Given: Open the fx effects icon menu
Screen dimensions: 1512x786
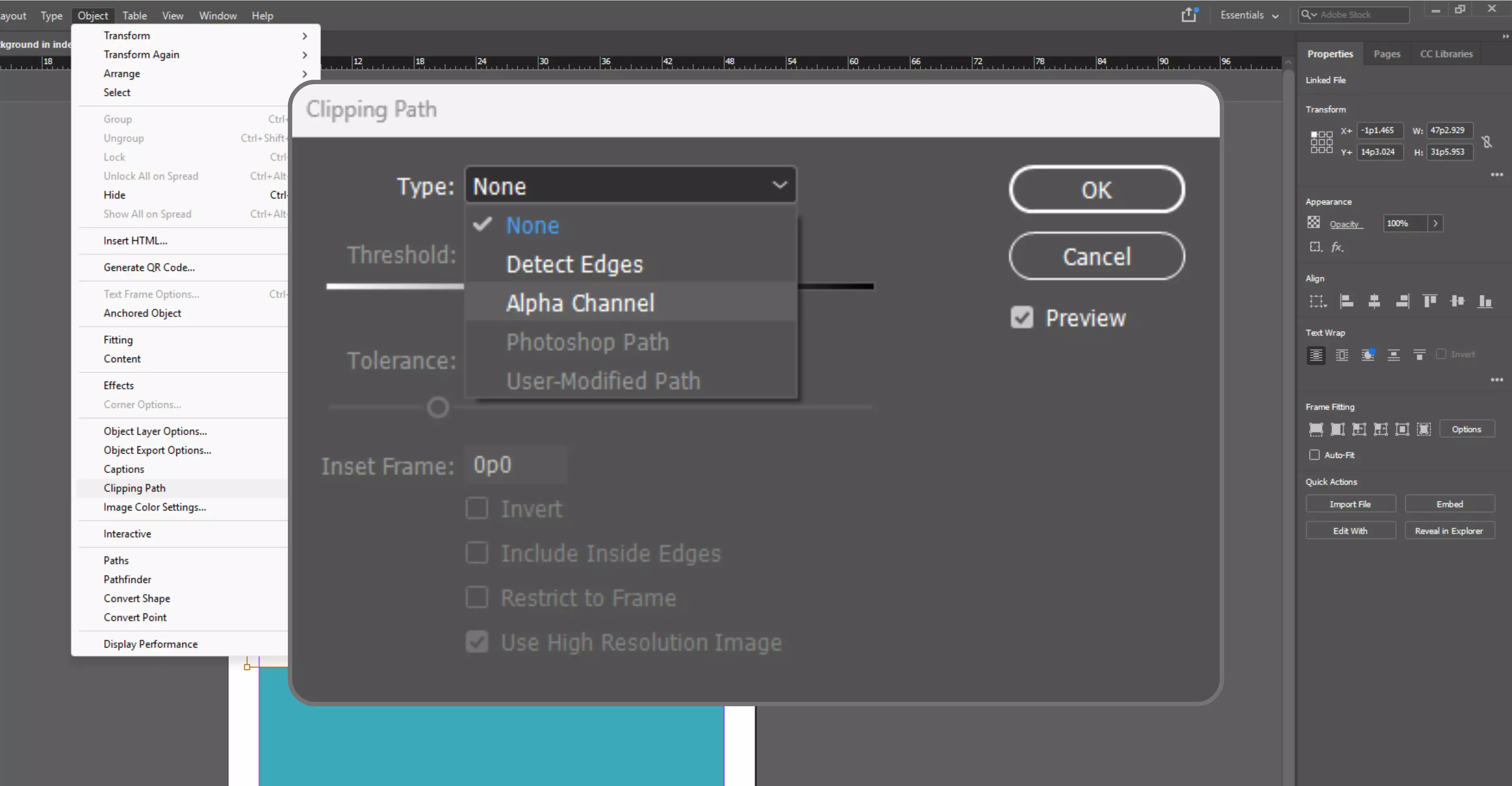Looking at the screenshot, I should pos(1337,247).
